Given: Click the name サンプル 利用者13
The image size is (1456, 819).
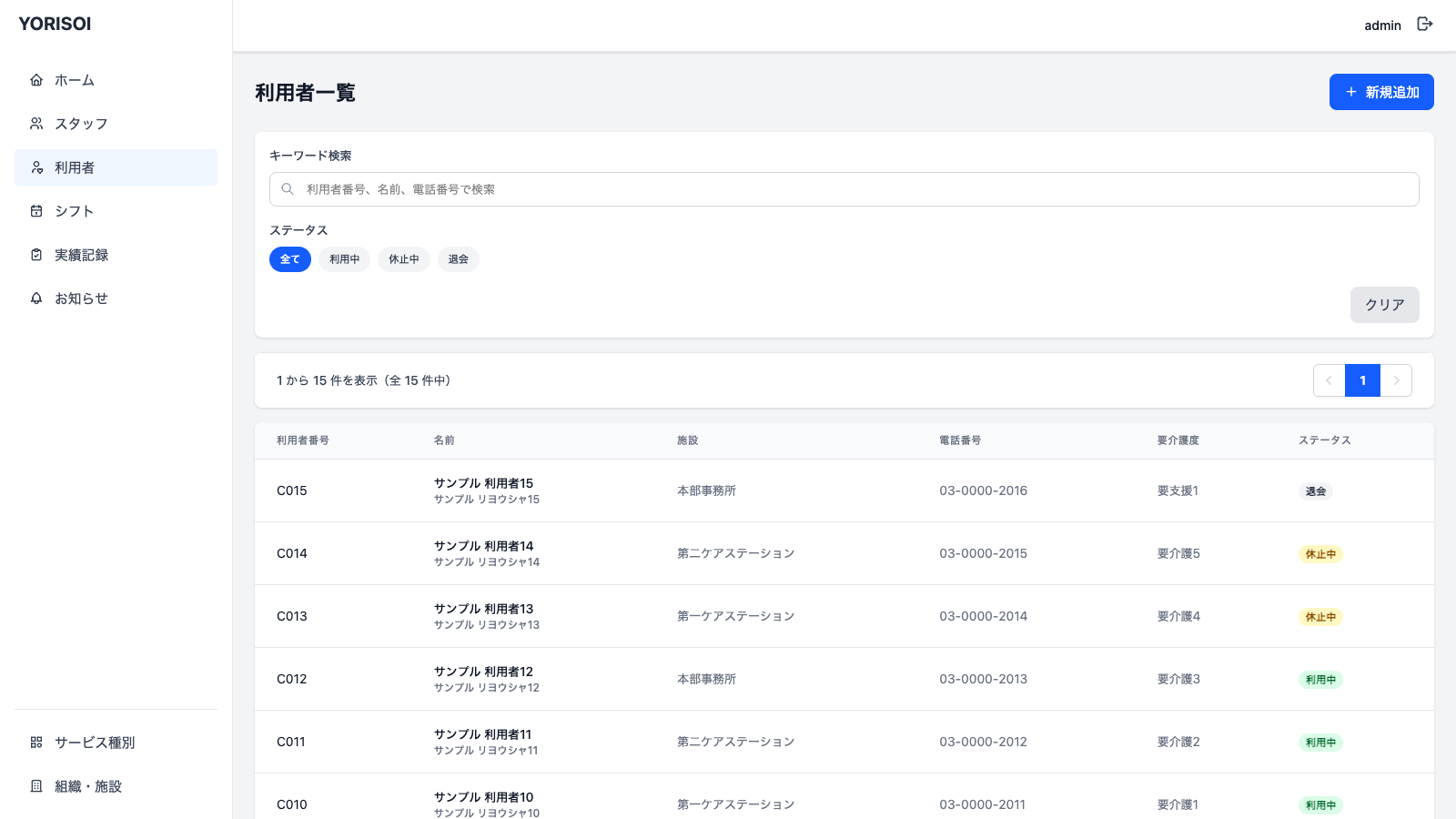Looking at the screenshot, I should 484,609.
